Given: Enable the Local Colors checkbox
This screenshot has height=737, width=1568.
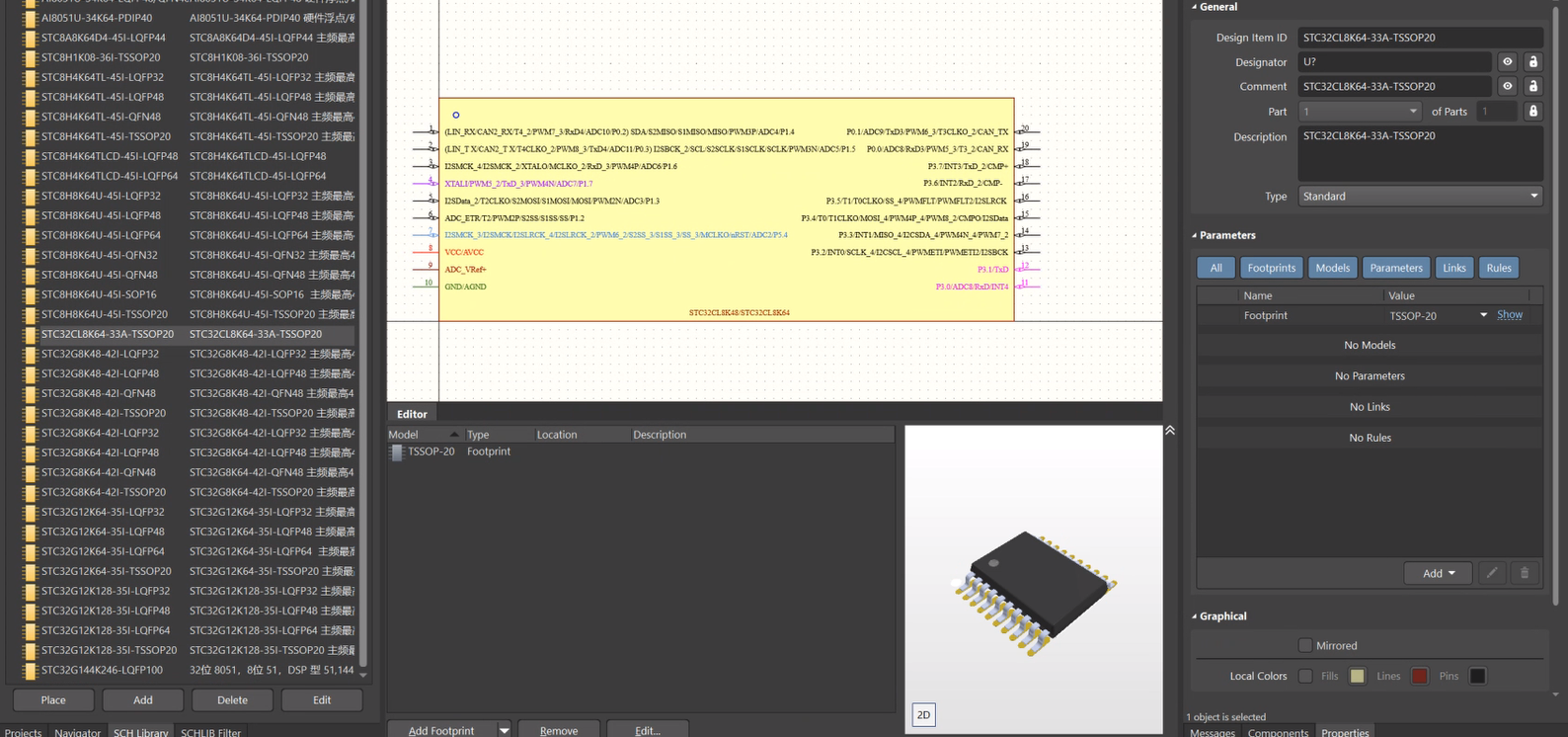Looking at the screenshot, I should point(1305,676).
